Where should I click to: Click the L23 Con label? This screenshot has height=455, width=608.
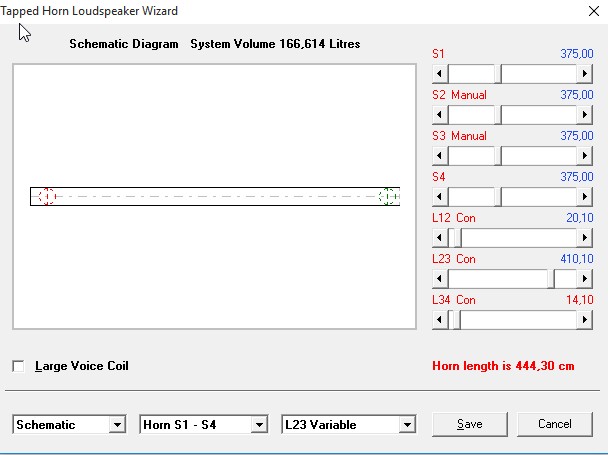454,259
